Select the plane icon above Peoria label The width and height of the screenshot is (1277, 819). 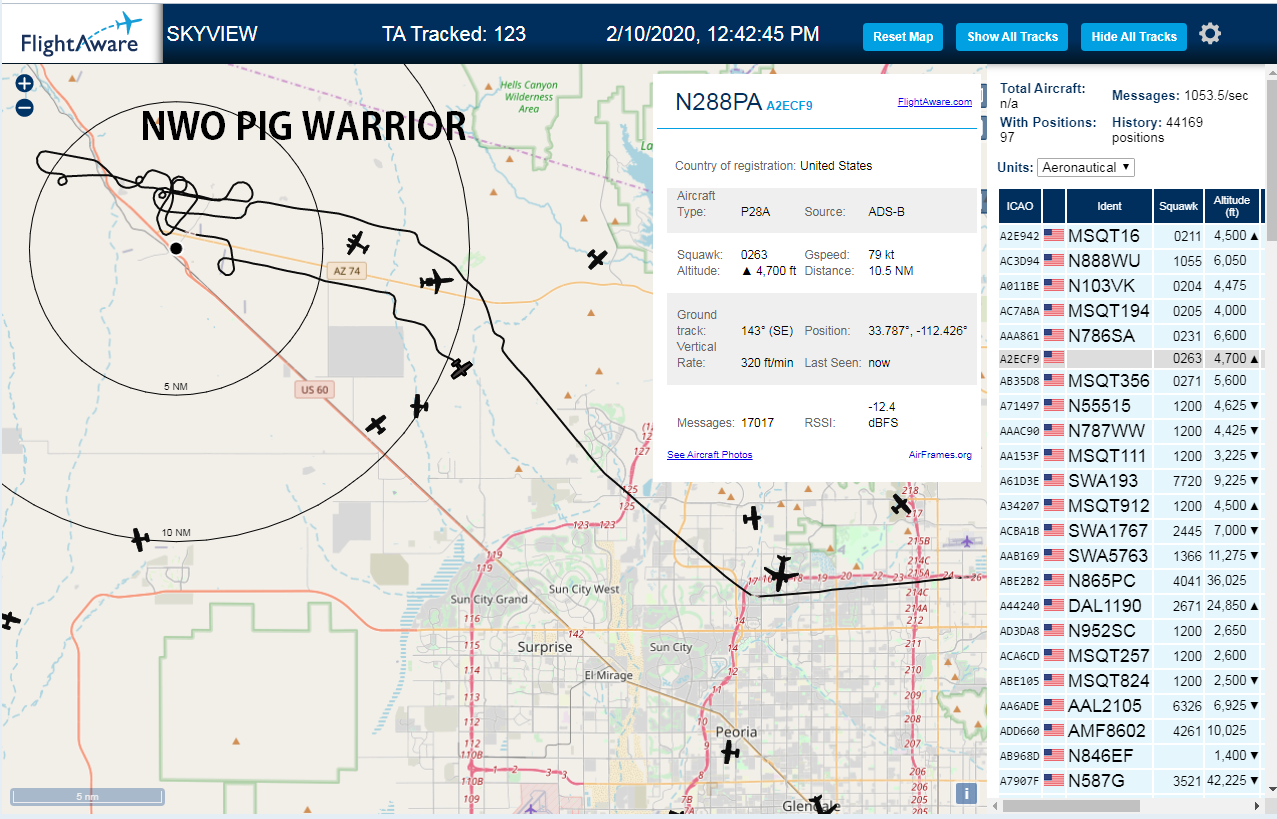pyautogui.click(x=730, y=752)
